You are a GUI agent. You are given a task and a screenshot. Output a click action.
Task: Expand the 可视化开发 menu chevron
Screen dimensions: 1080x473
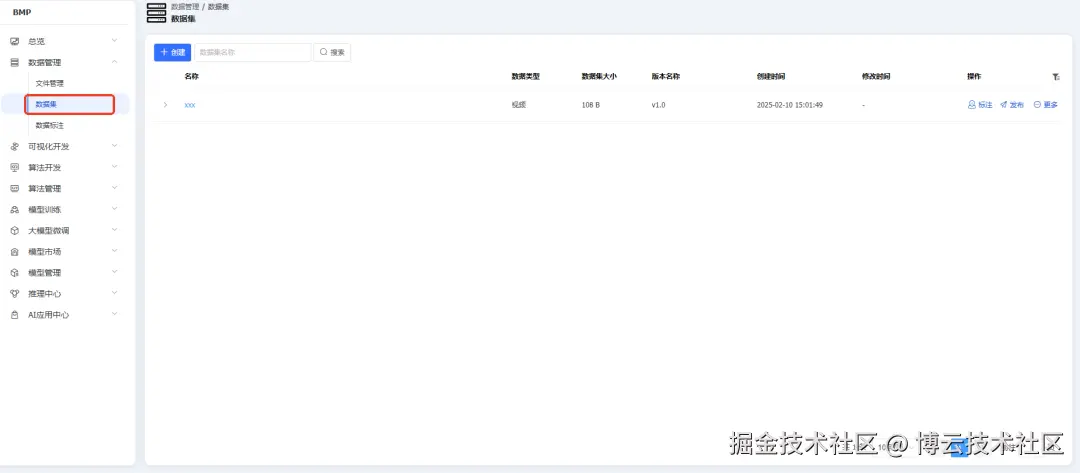(114, 146)
